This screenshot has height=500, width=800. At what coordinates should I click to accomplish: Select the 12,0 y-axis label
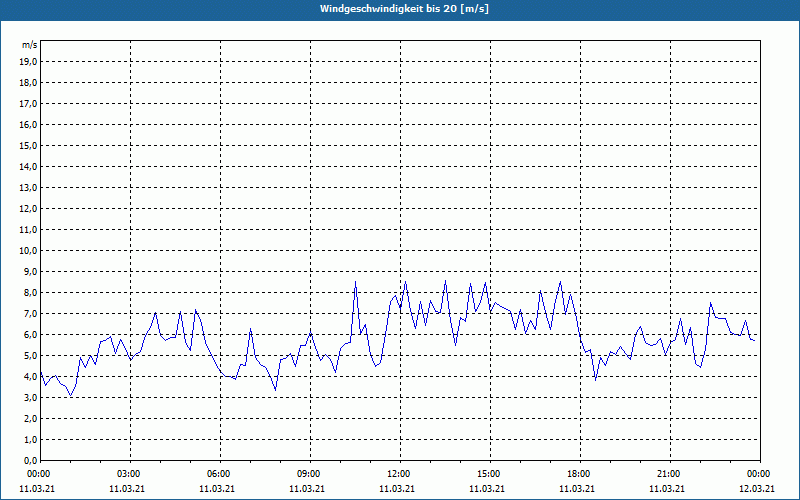pyautogui.click(x=29, y=209)
